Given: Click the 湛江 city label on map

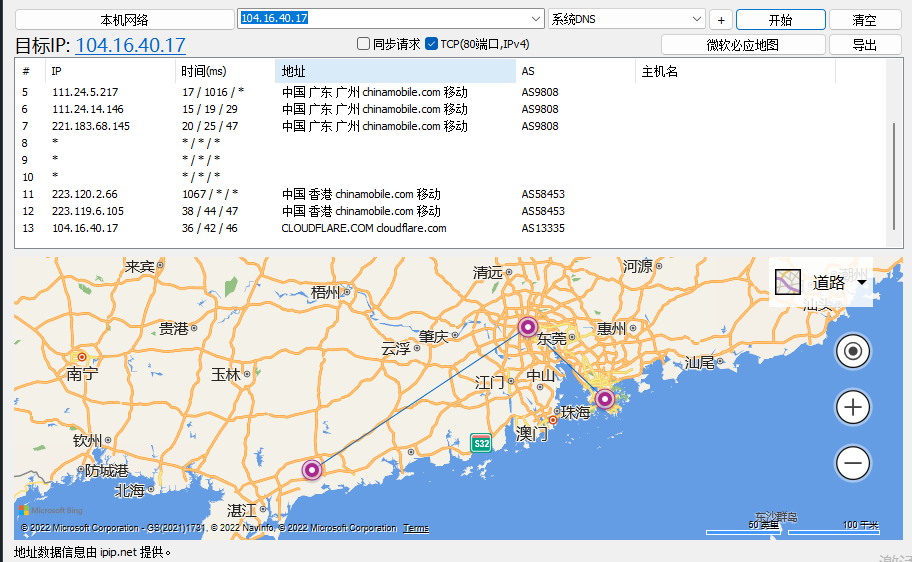Looking at the screenshot, I should pyautogui.click(x=243, y=511).
